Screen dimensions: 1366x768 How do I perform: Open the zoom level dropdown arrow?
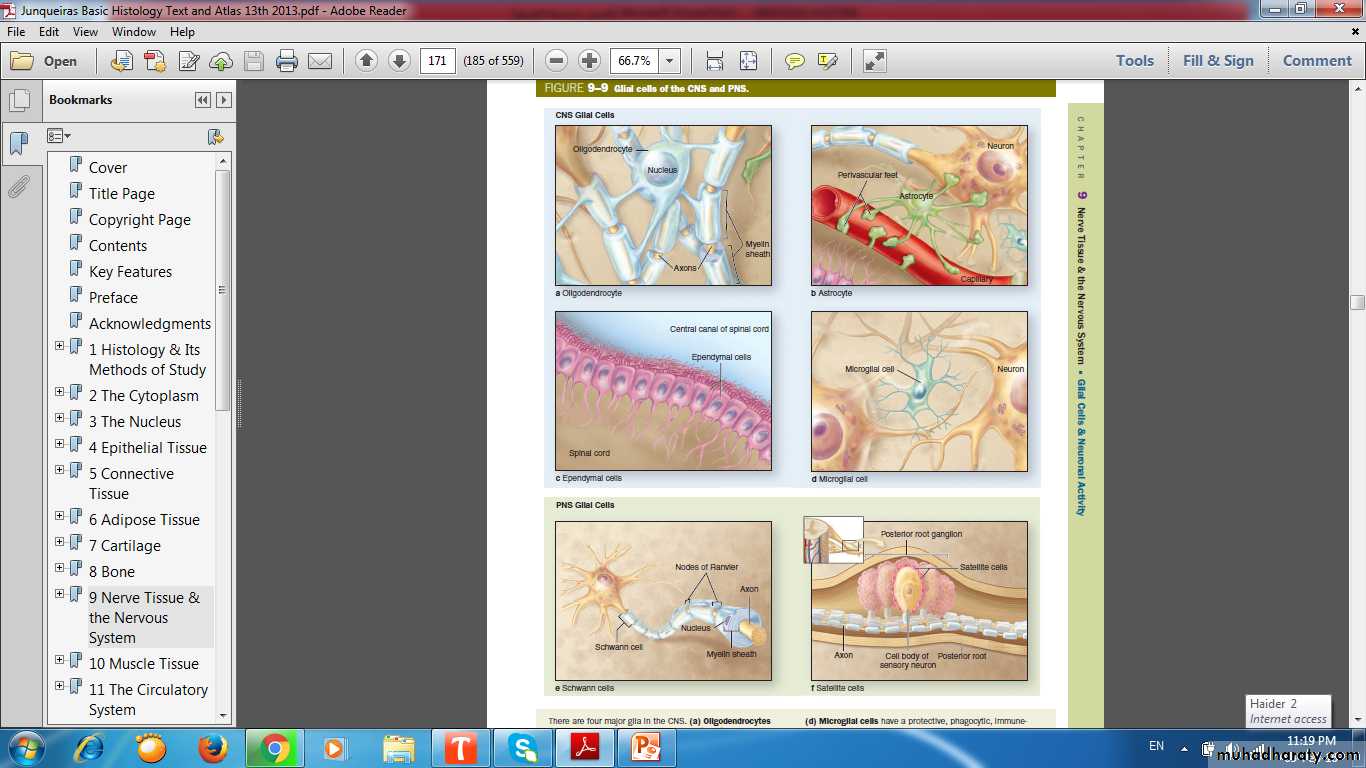pyautogui.click(x=670, y=61)
